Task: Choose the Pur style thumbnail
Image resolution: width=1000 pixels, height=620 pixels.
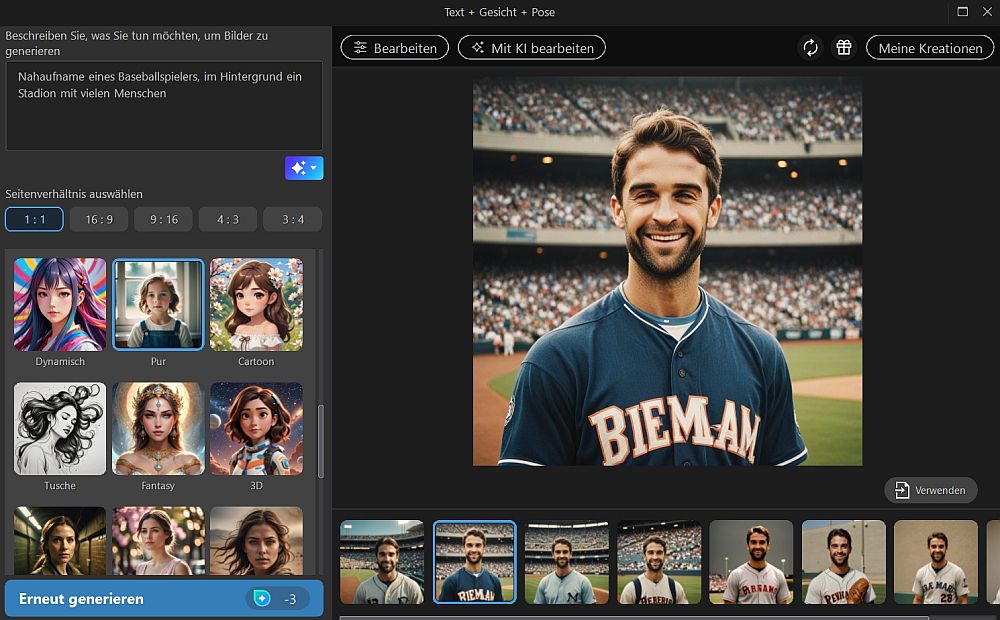Action: (158, 304)
